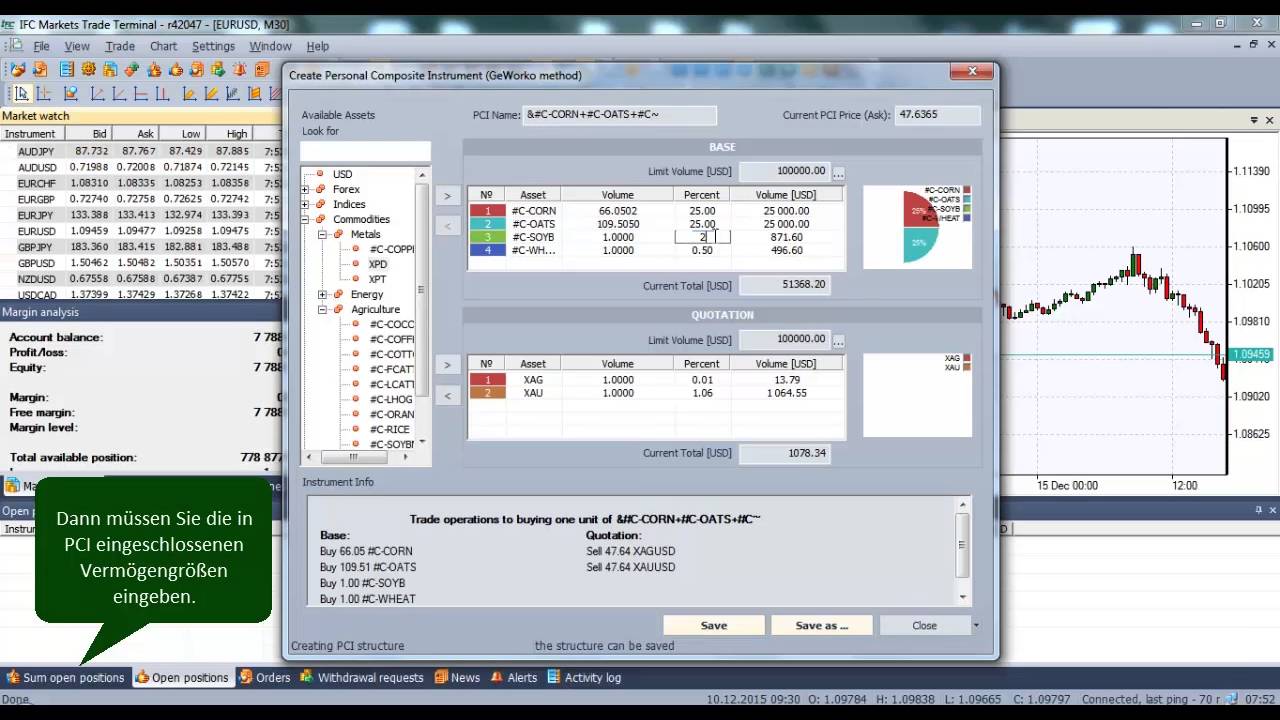The width and height of the screenshot is (1280, 720).
Task: Expand the Forex tree node
Action: (x=306, y=189)
